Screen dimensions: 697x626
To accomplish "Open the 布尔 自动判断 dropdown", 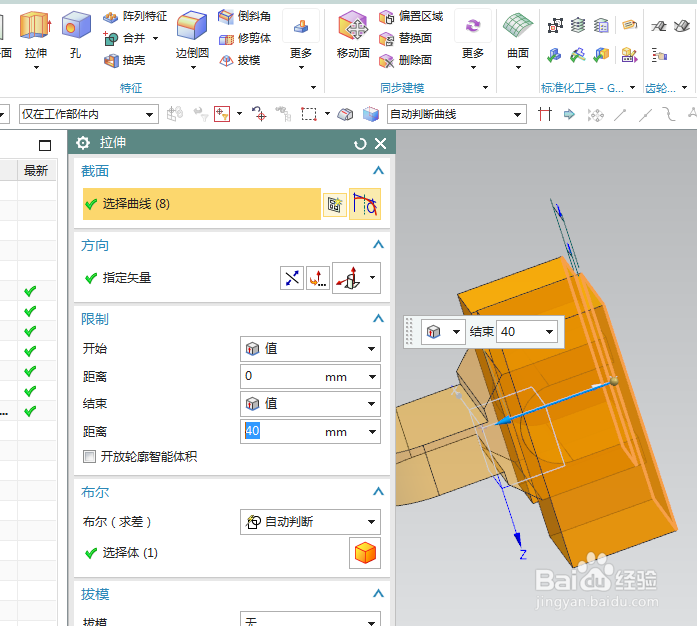I will pos(310,522).
